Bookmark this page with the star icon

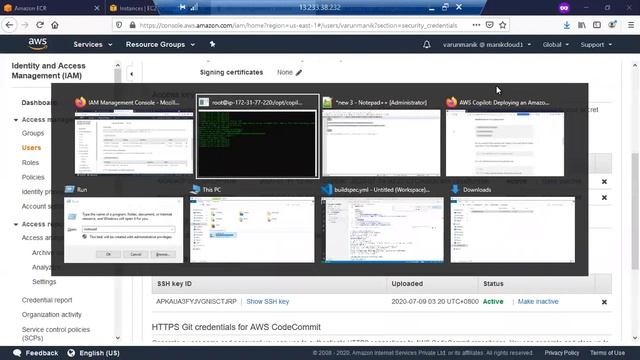(503, 25)
